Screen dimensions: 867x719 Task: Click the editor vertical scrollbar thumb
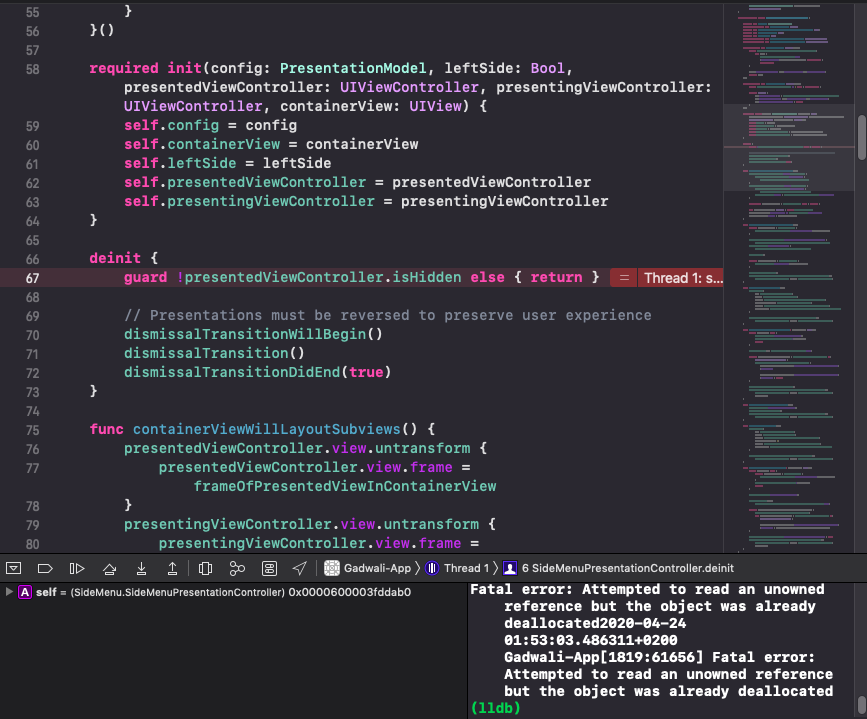coord(861,137)
